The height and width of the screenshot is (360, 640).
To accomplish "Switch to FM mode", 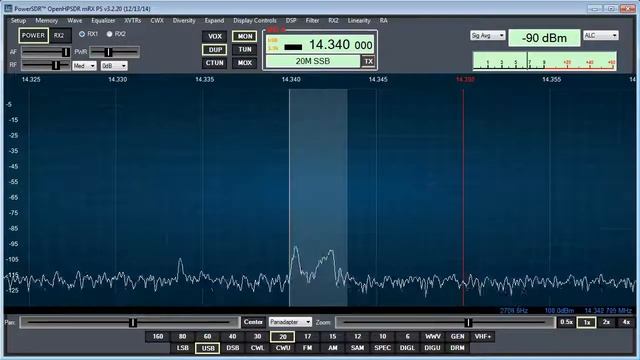I will point(307,348).
